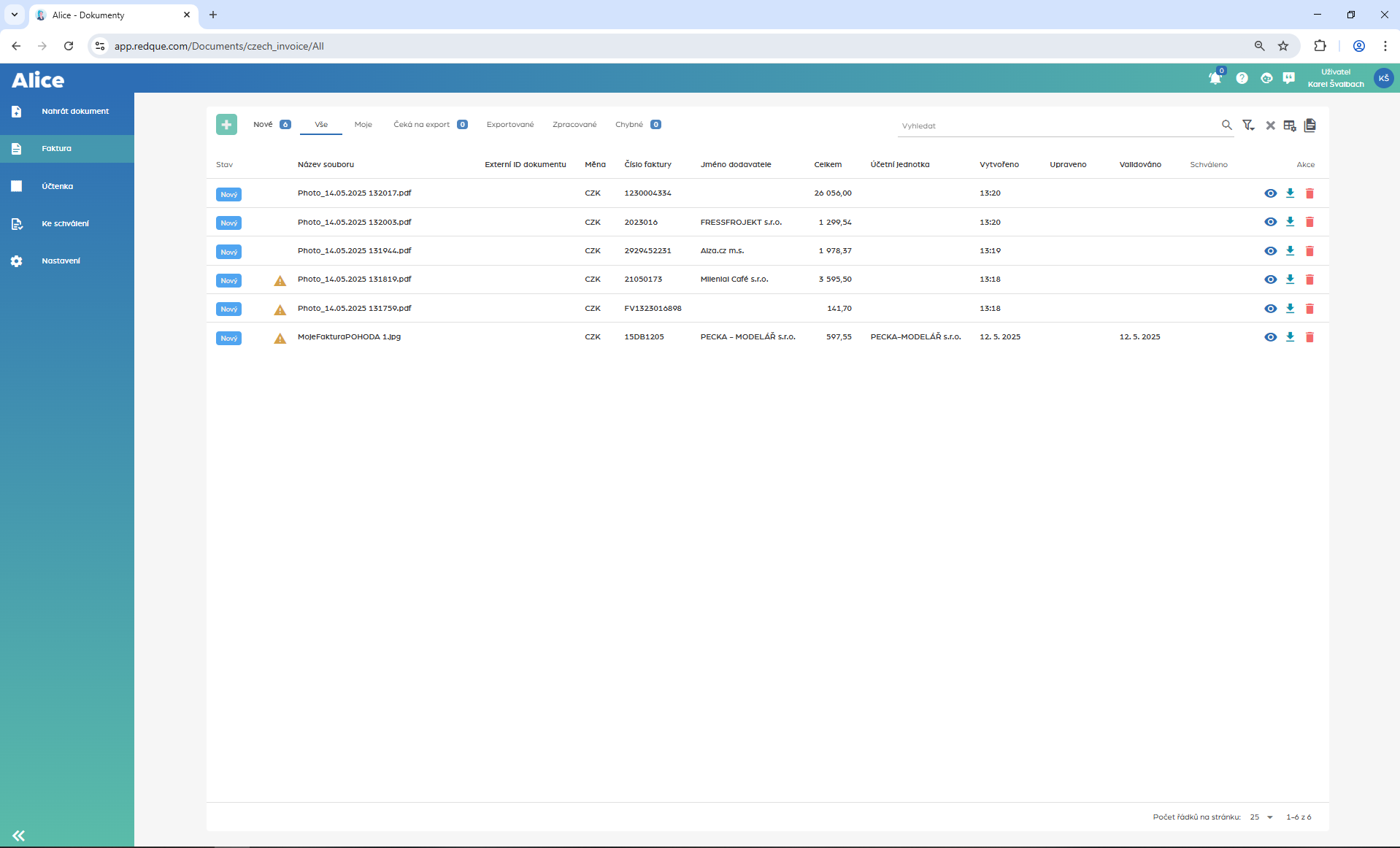Screen dimensions: 1400x848
Task: Download Photo_14.05.2025 131759.pdf
Action: [1291, 309]
